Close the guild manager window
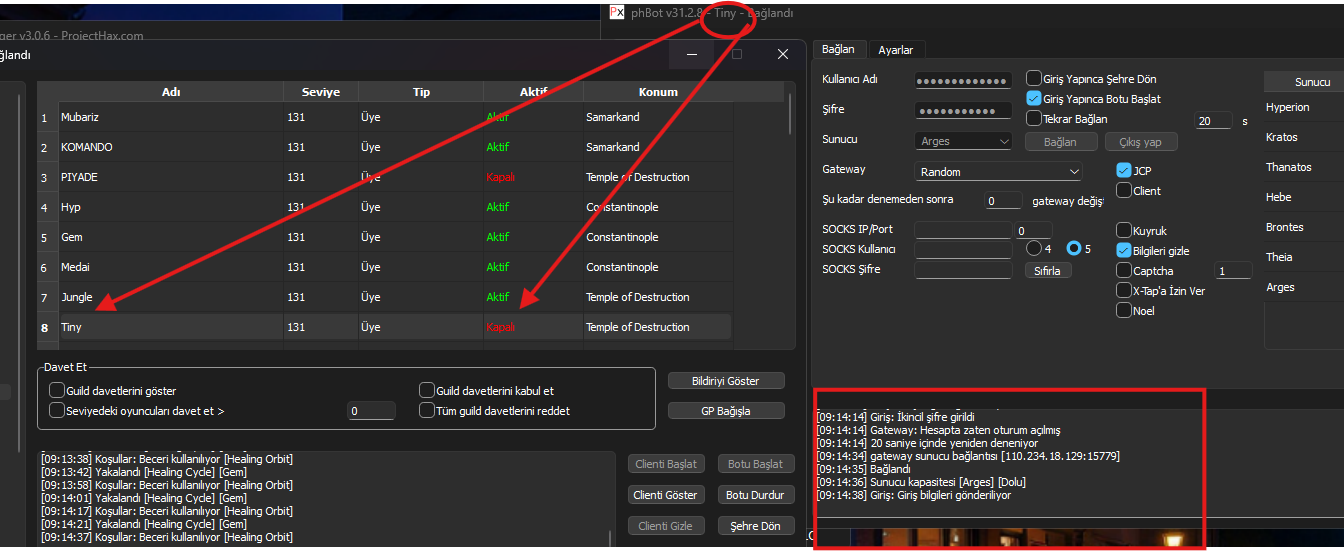The height and width of the screenshot is (551, 1344). [x=782, y=54]
